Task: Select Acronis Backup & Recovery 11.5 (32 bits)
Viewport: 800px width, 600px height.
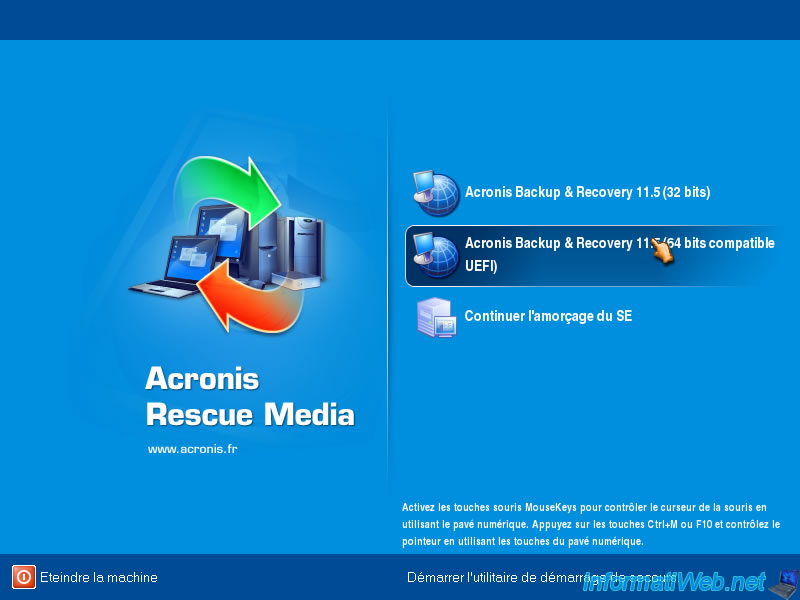Action: point(587,192)
